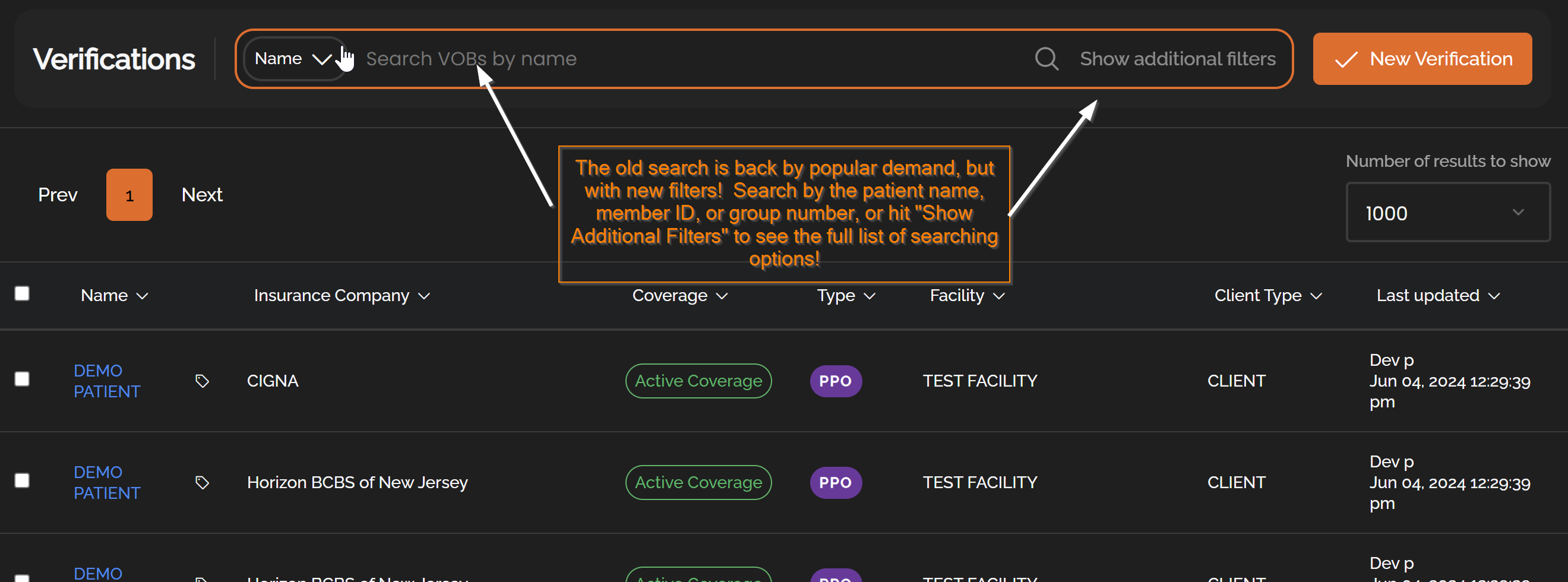The height and width of the screenshot is (582, 1568).
Task: Click the Search VOBs by name field
Action: pyautogui.click(x=669, y=59)
